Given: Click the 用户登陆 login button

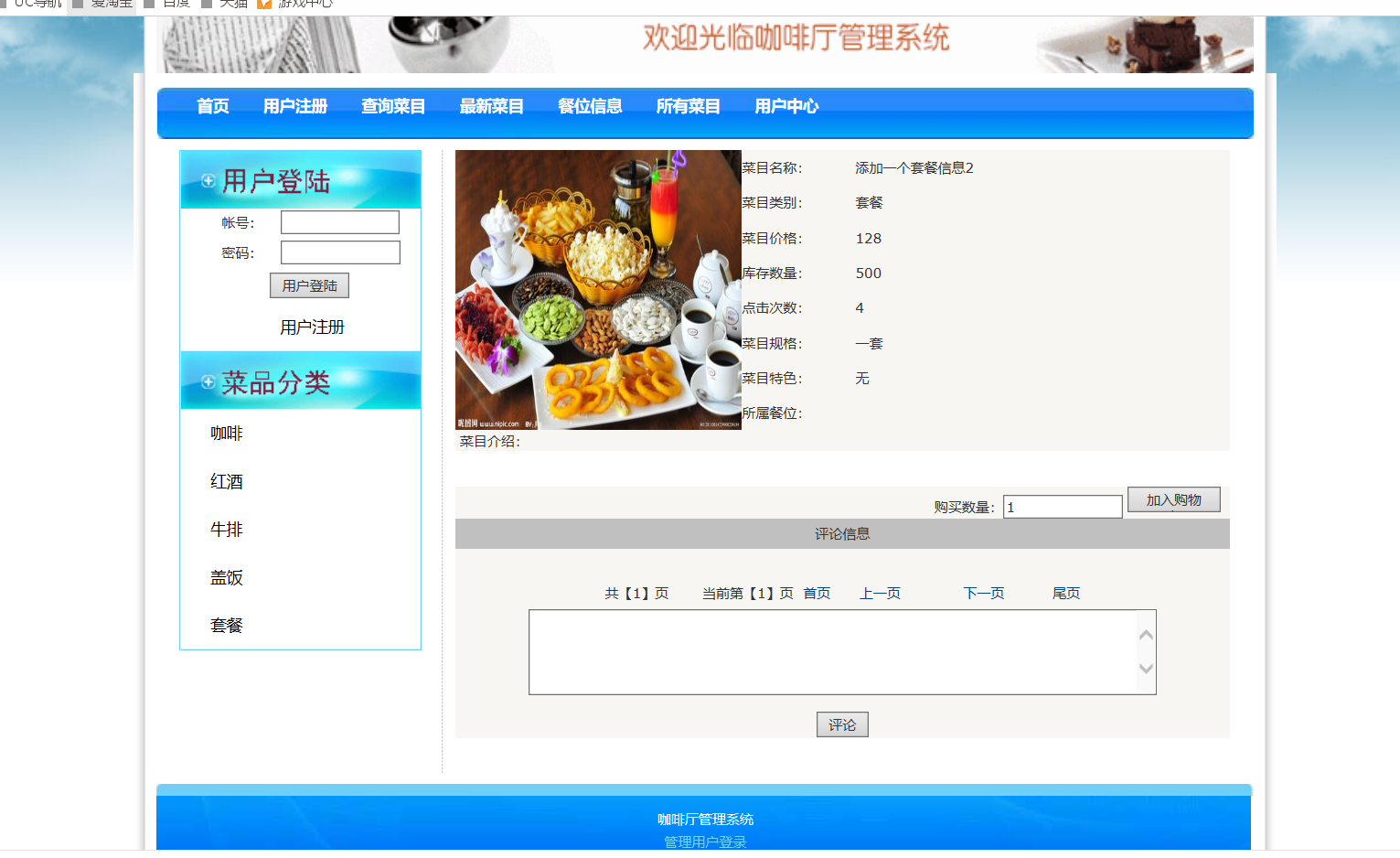Looking at the screenshot, I should point(309,285).
